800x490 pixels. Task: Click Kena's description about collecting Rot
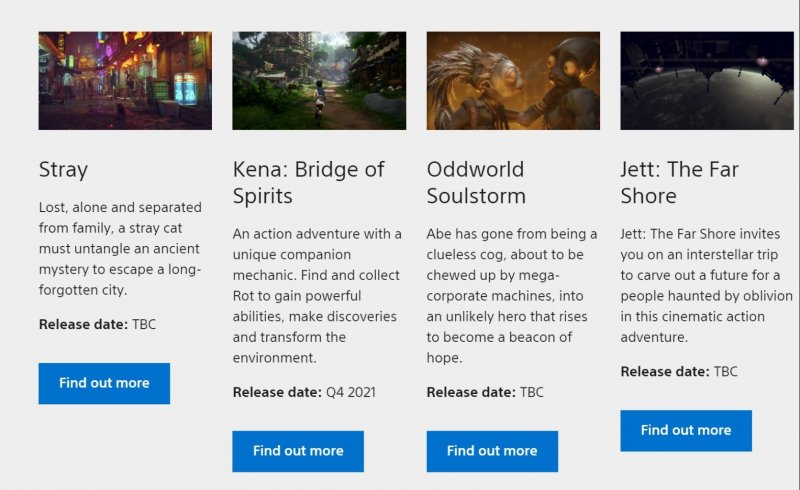tap(317, 296)
